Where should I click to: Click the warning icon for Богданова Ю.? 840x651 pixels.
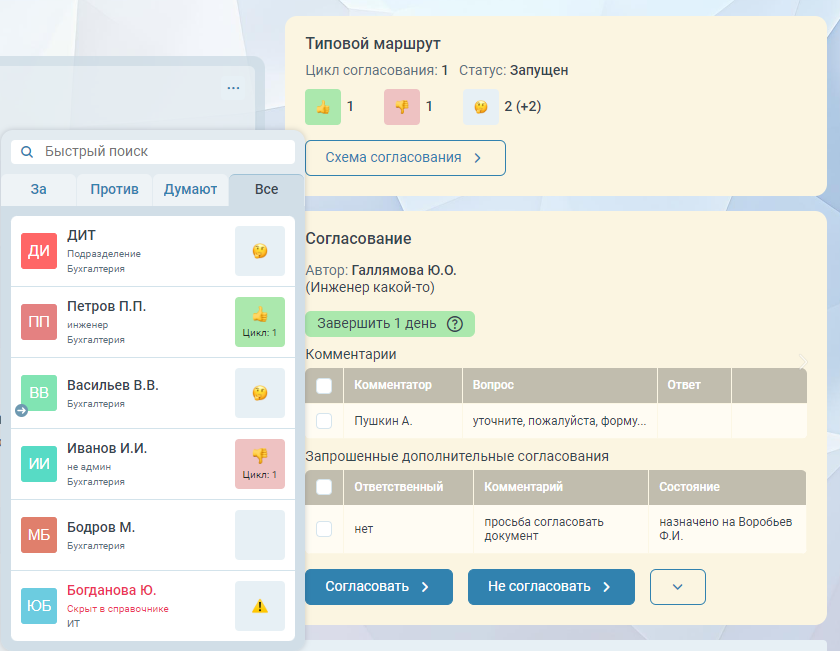tap(260, 606)
